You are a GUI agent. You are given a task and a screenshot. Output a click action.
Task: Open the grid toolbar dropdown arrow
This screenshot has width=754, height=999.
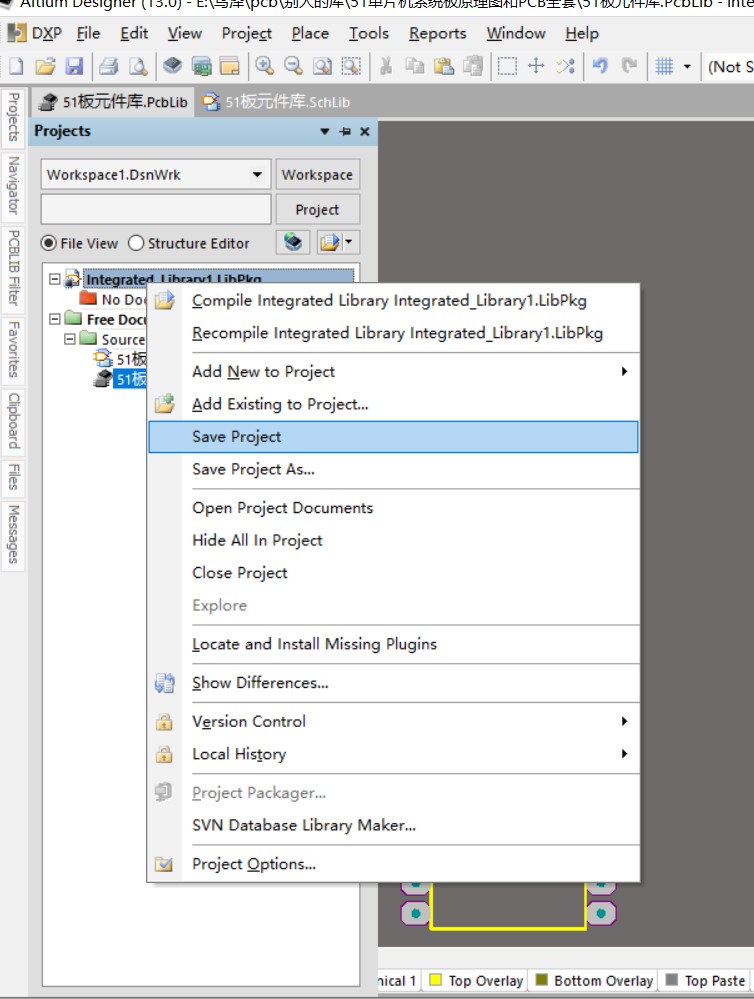[687, 66]
